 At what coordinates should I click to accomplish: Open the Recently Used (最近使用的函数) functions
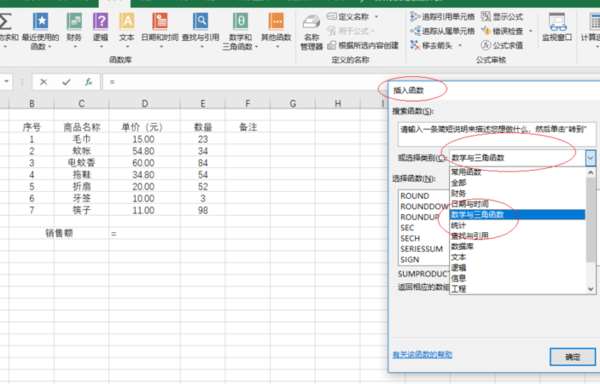(x=40, y=31)
